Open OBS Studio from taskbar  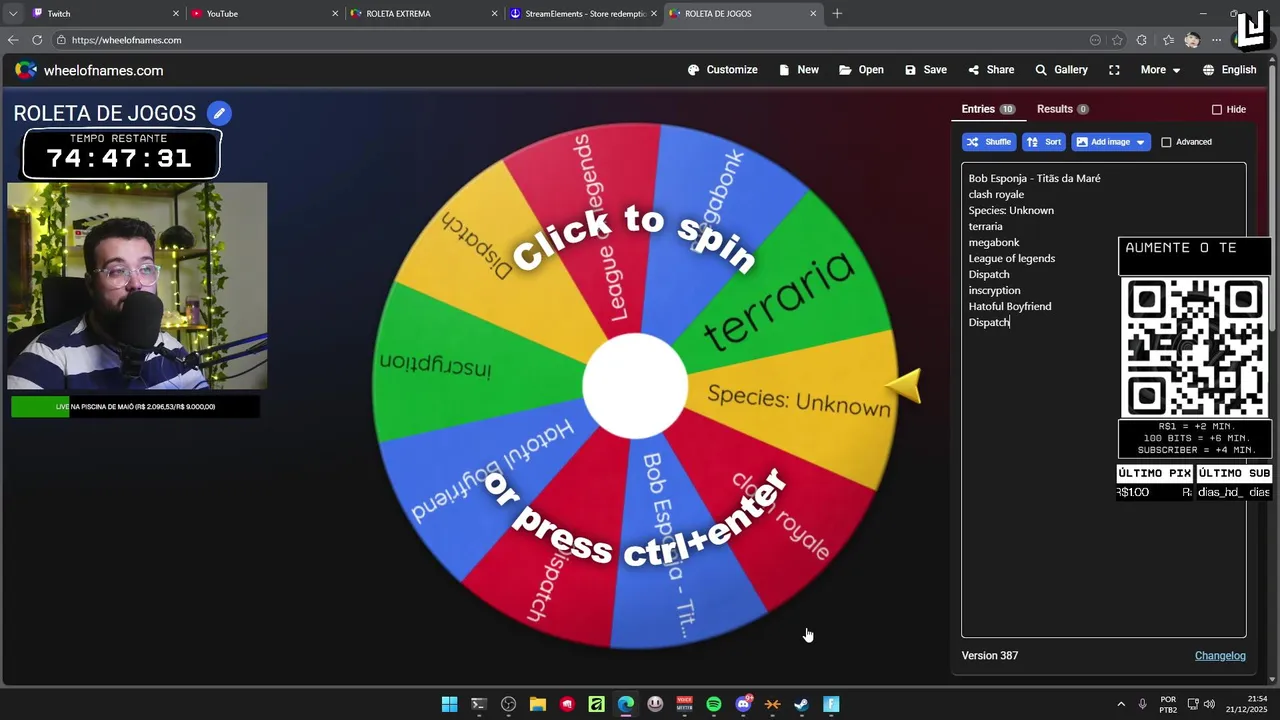508,704
